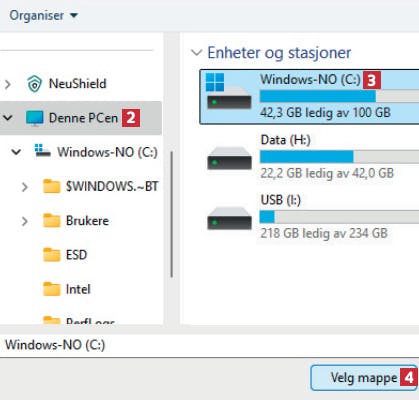Click the USB (I:) drive icon
The width and height of the screenshot is (419, 400).
click(229, 219)
